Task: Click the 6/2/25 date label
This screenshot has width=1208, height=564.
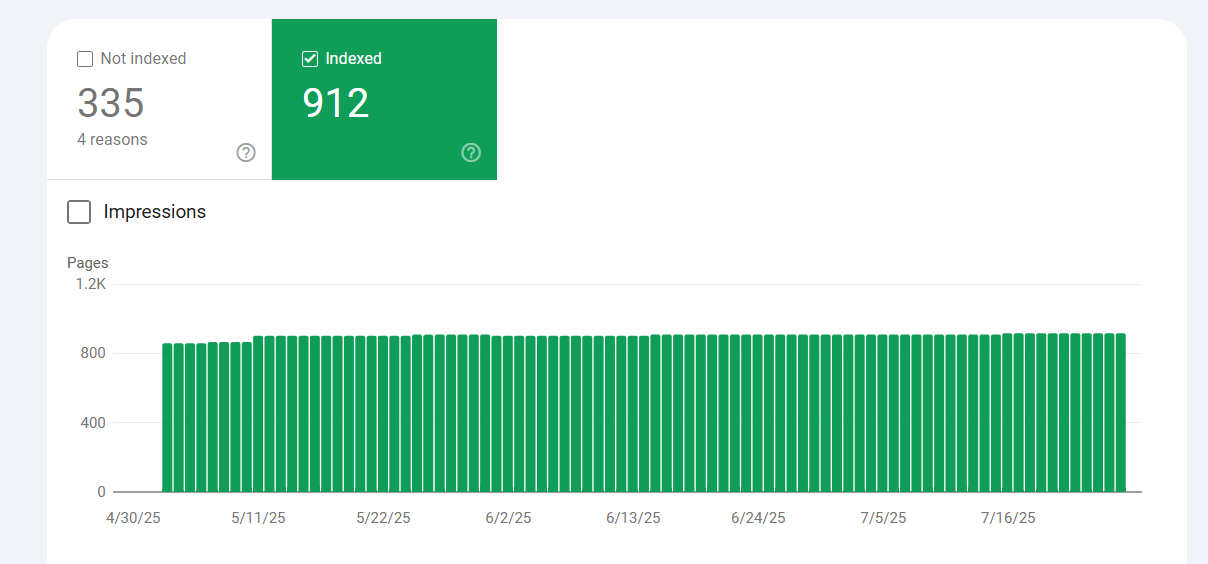Action: coord(508,518)
